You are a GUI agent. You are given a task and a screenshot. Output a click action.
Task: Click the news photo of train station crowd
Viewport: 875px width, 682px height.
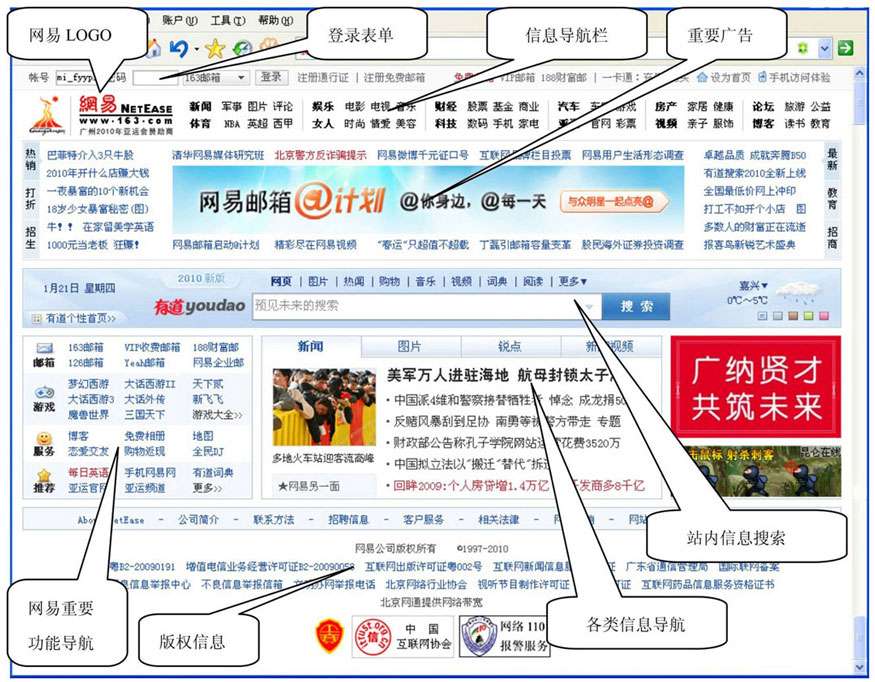point(324,407)
